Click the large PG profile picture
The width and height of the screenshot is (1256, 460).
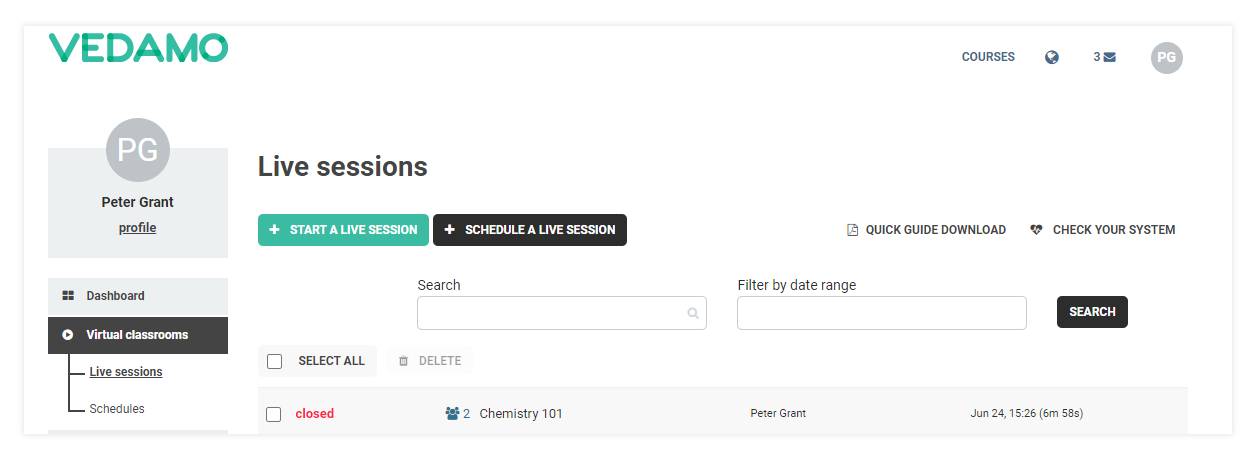tap(138, 150)
